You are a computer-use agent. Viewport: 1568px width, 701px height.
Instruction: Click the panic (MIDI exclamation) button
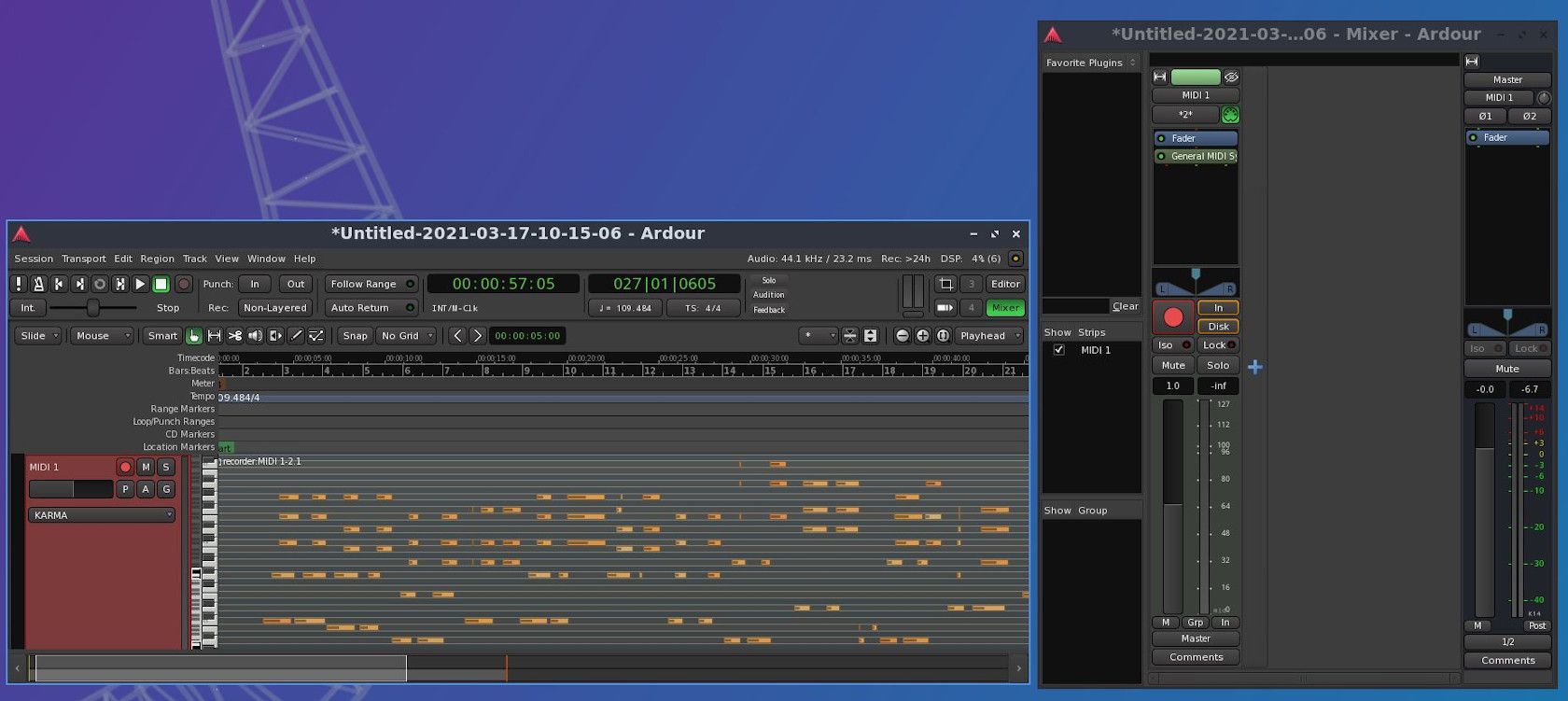(19, 284)
